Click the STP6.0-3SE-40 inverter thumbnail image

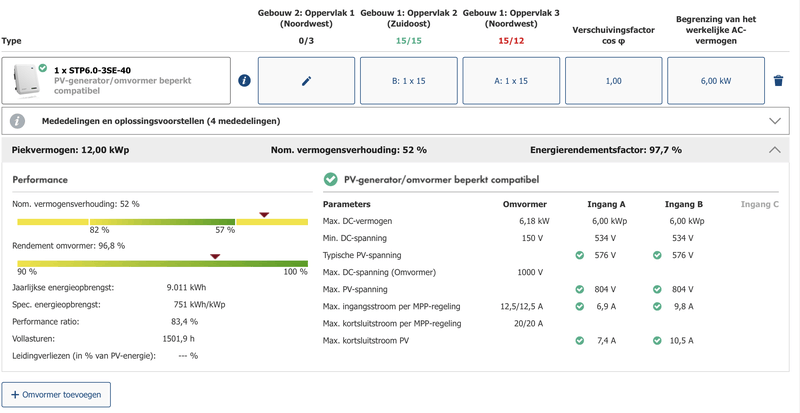point(25,81)
